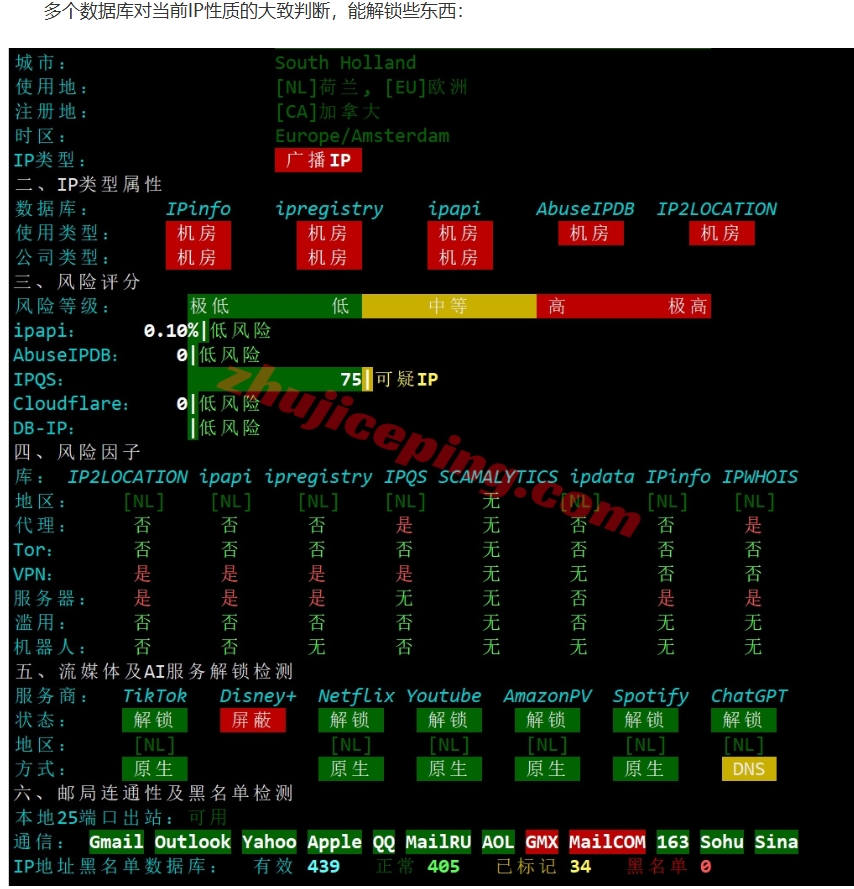
Task: Click the "IPWHOIS" column header
Action: tap(760, 477)
